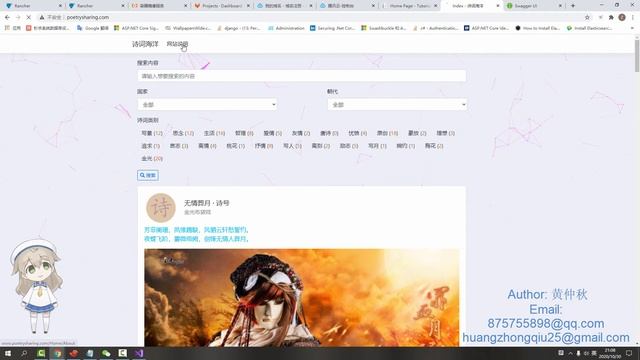Viewport: 640px width, 360px height.
Task: Click the Chrome icon in the taskbar
Action: 58,353
